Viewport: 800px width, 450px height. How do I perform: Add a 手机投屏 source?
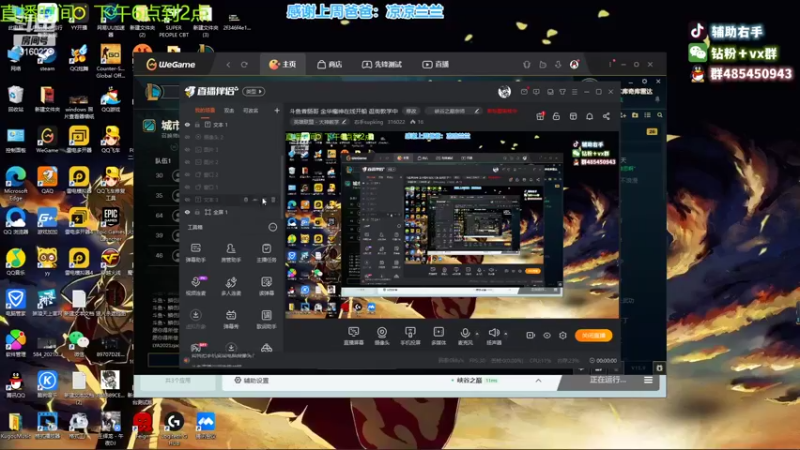410,336
